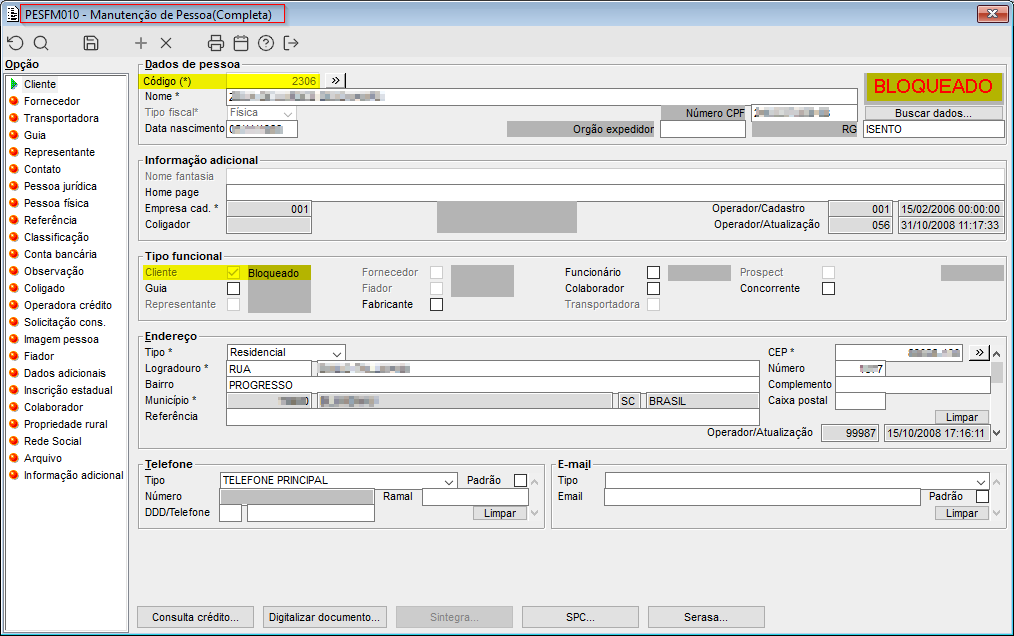Open Rede Social option
Screen dimensions: 1014x636
(53, 441)
